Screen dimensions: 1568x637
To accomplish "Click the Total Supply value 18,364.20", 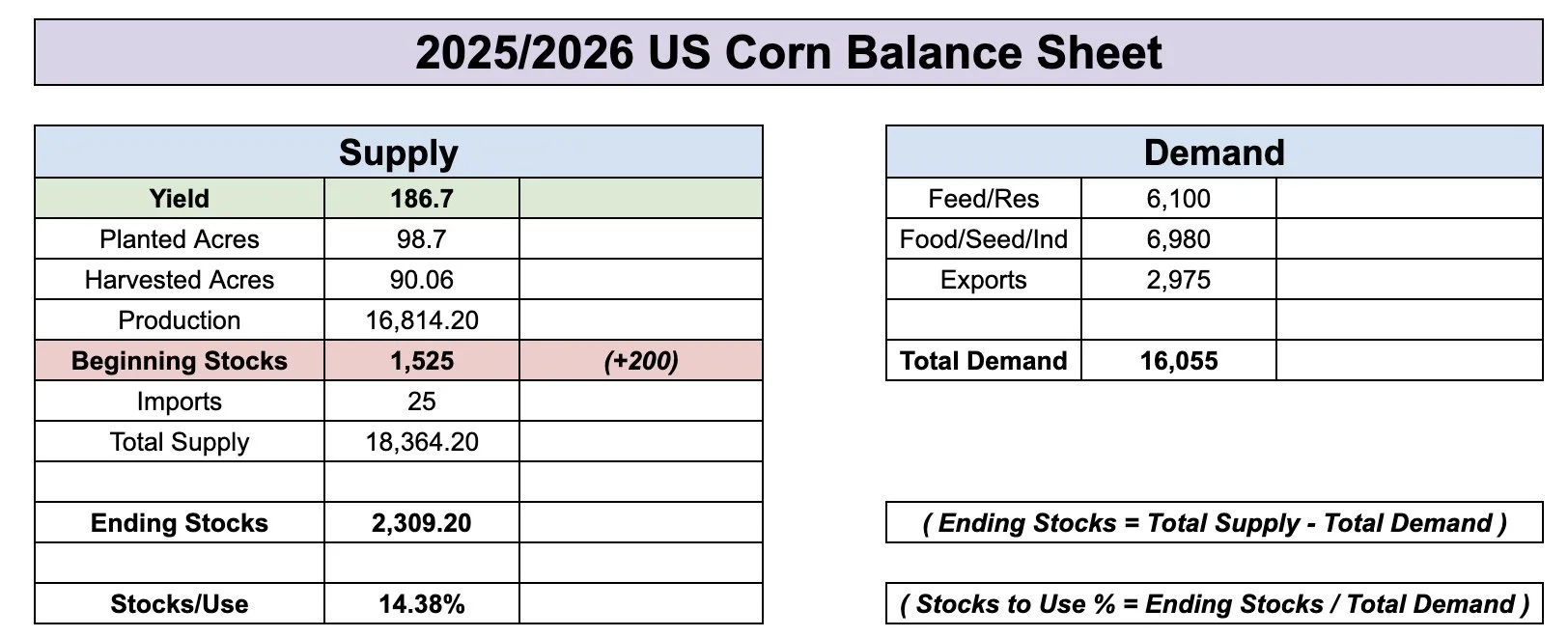I will [422, 441].
